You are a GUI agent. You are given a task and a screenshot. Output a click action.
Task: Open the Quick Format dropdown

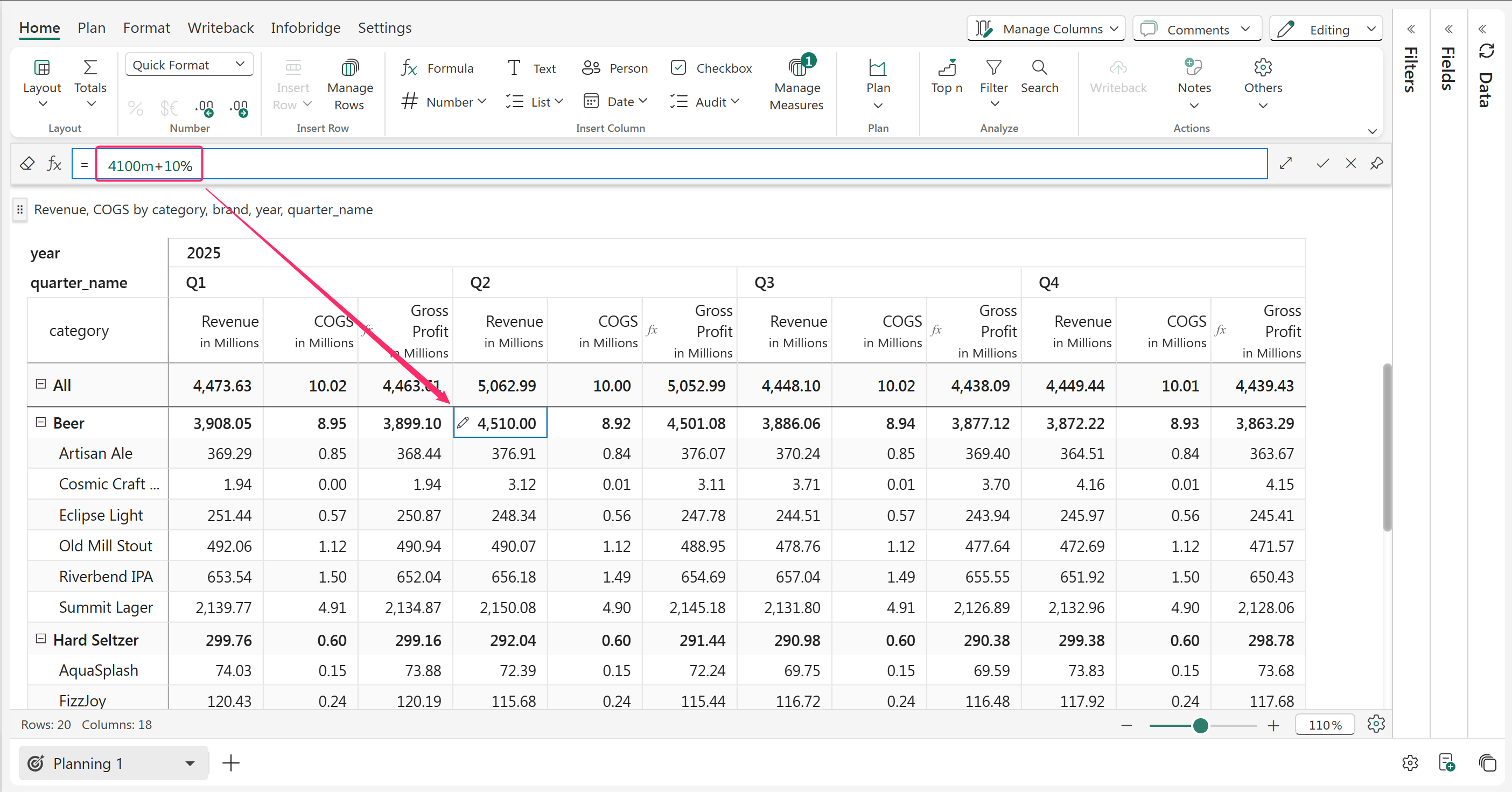[x=189, y=65]
